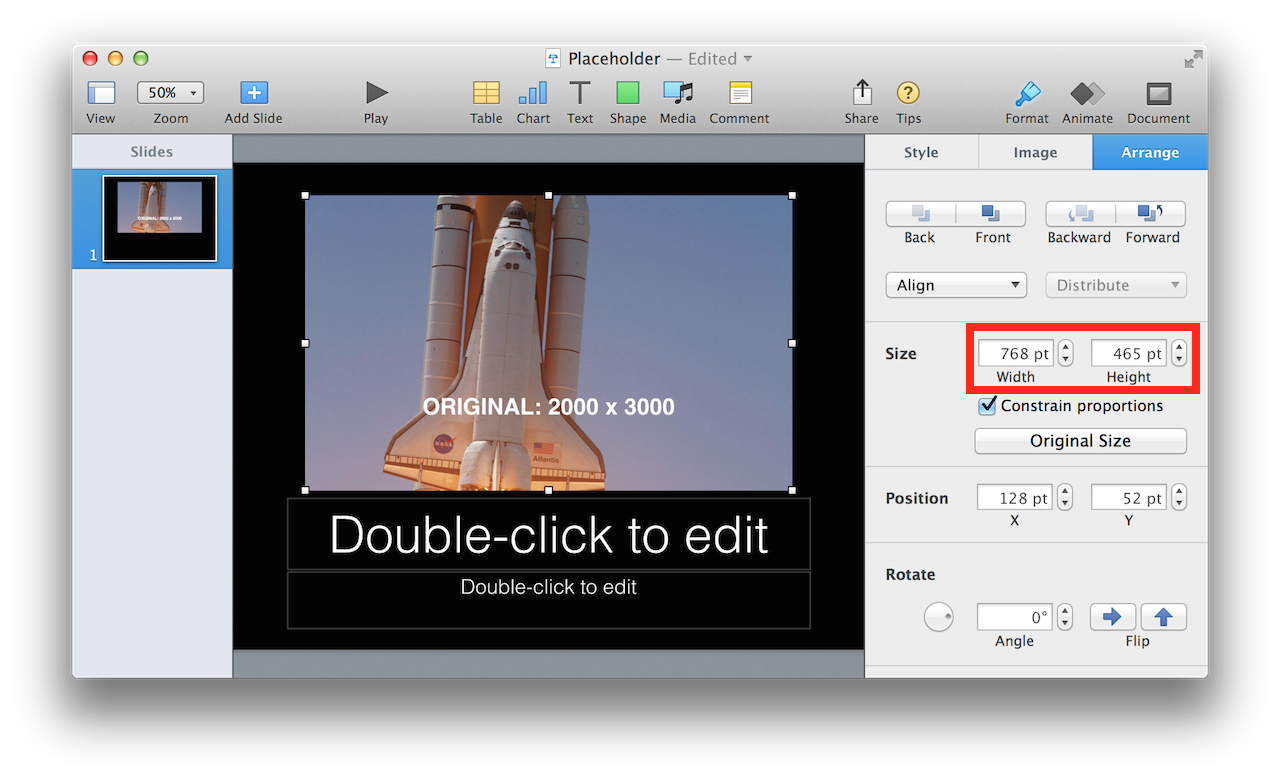This screenshot has width=1280, height=778.
Task: Show the Tips overlay
Action: tap(908, 93)
